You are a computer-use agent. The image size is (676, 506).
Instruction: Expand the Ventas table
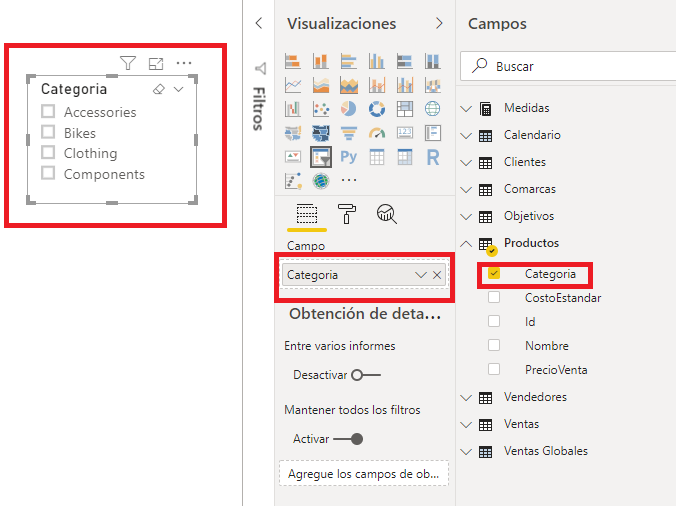coord(466,425)
